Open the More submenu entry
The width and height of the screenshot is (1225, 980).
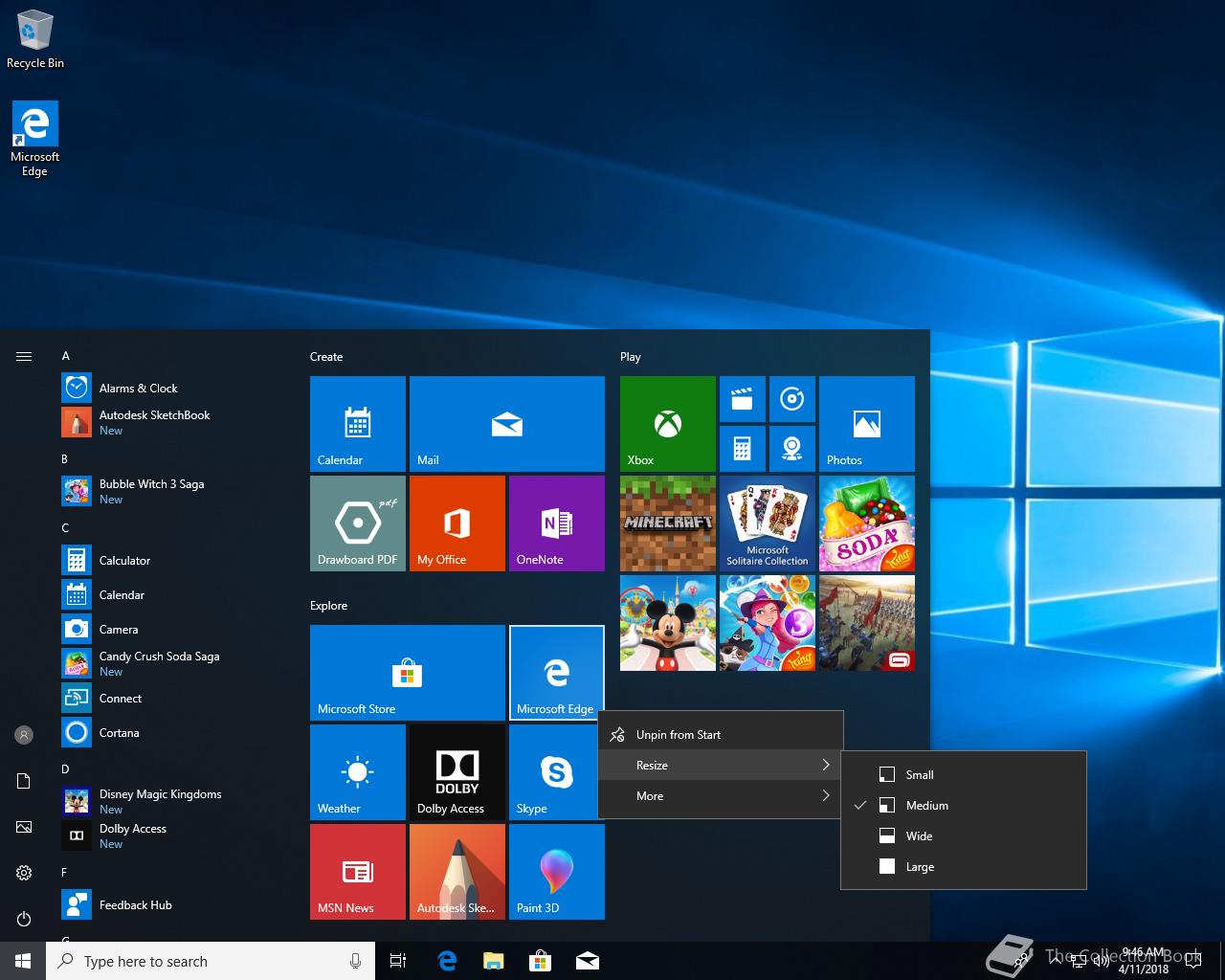(721, 795)
